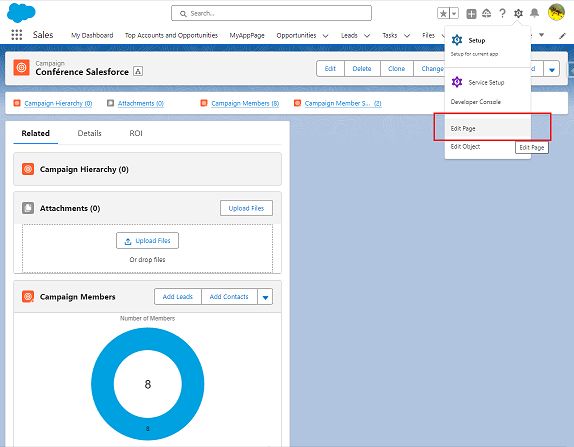Click the Setup gear icon in header
This screenshot has height=447, width=574.
[x=518, y=14]
